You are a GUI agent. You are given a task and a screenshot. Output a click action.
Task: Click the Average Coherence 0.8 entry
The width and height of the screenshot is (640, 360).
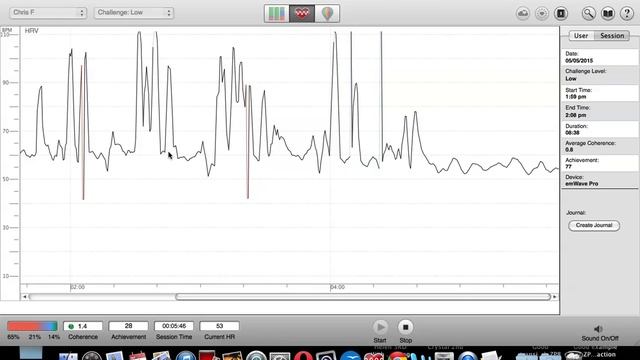(x=600, y=147)
